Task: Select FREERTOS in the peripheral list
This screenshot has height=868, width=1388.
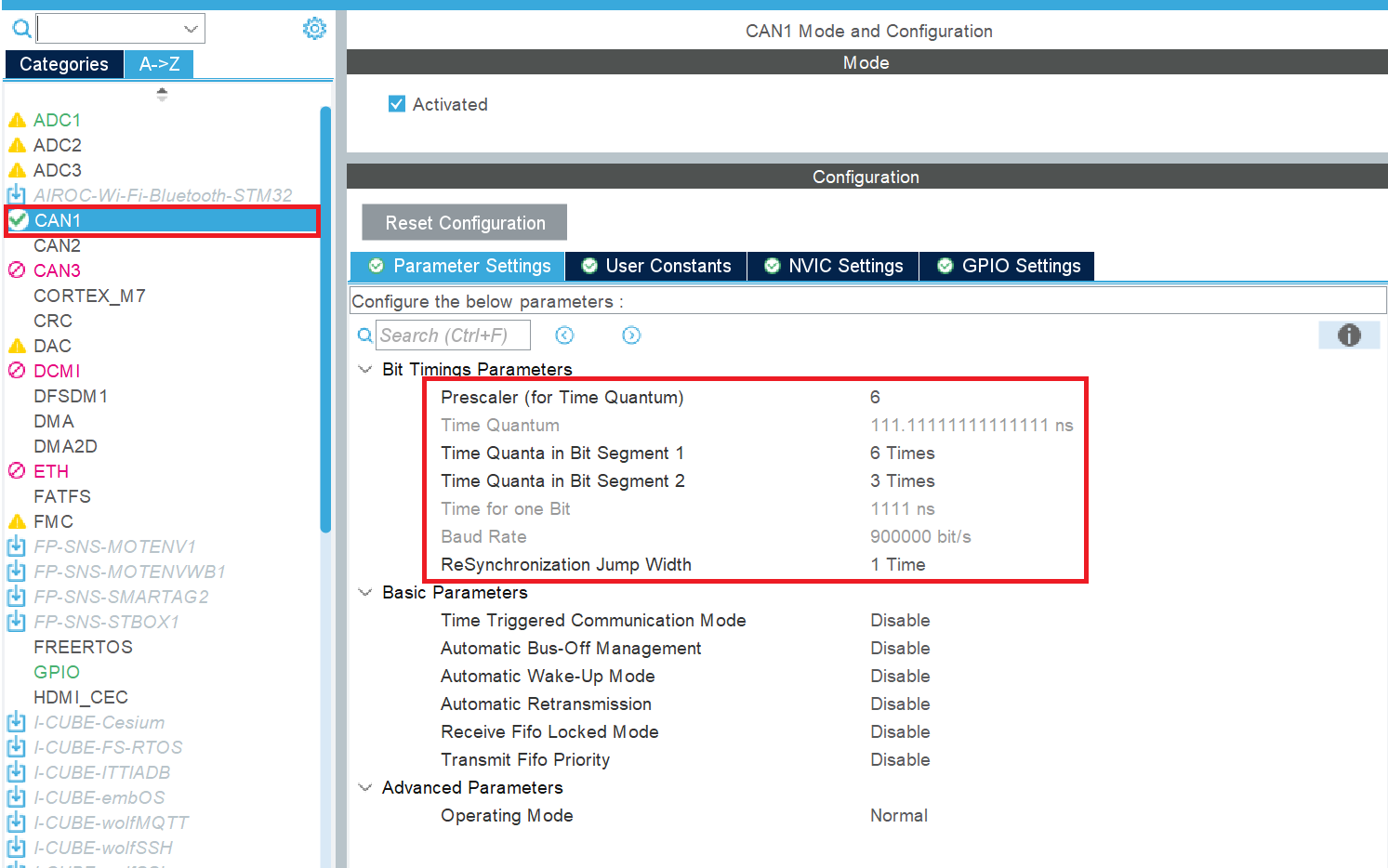Action: pyautogui.click(x=83, y=647)
